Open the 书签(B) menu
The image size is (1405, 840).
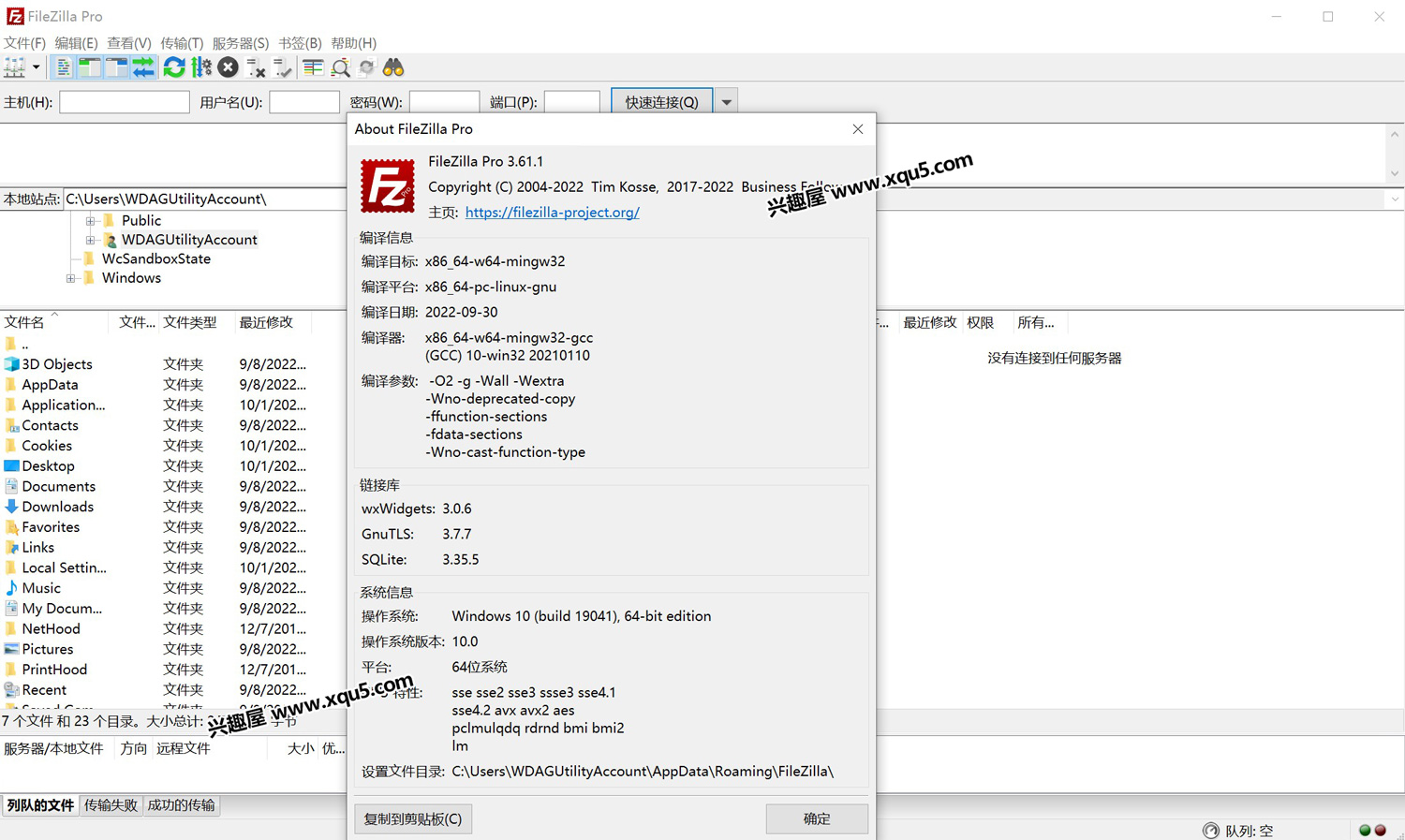pos(300,43)
